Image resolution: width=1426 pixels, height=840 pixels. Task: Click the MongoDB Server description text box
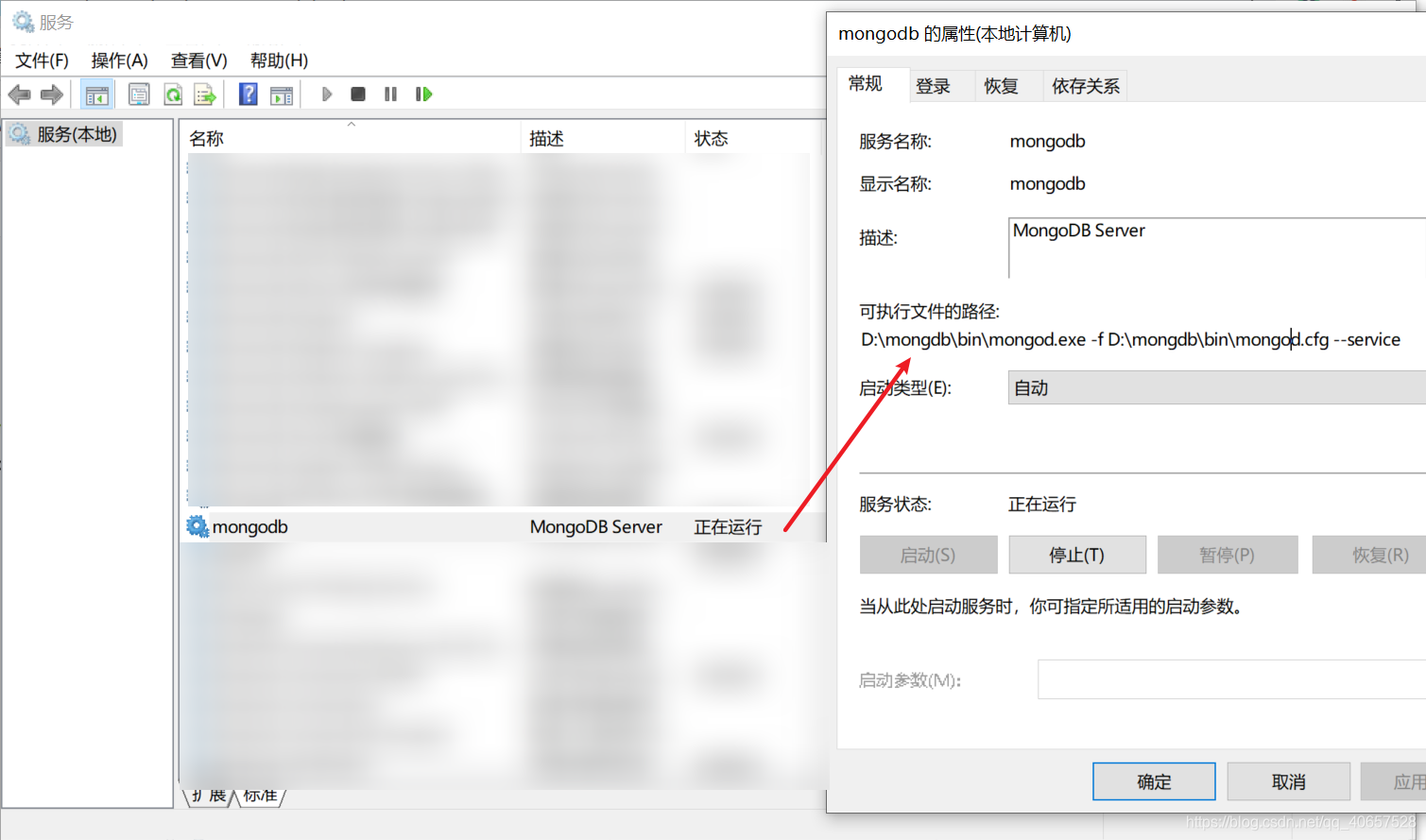1217,248
